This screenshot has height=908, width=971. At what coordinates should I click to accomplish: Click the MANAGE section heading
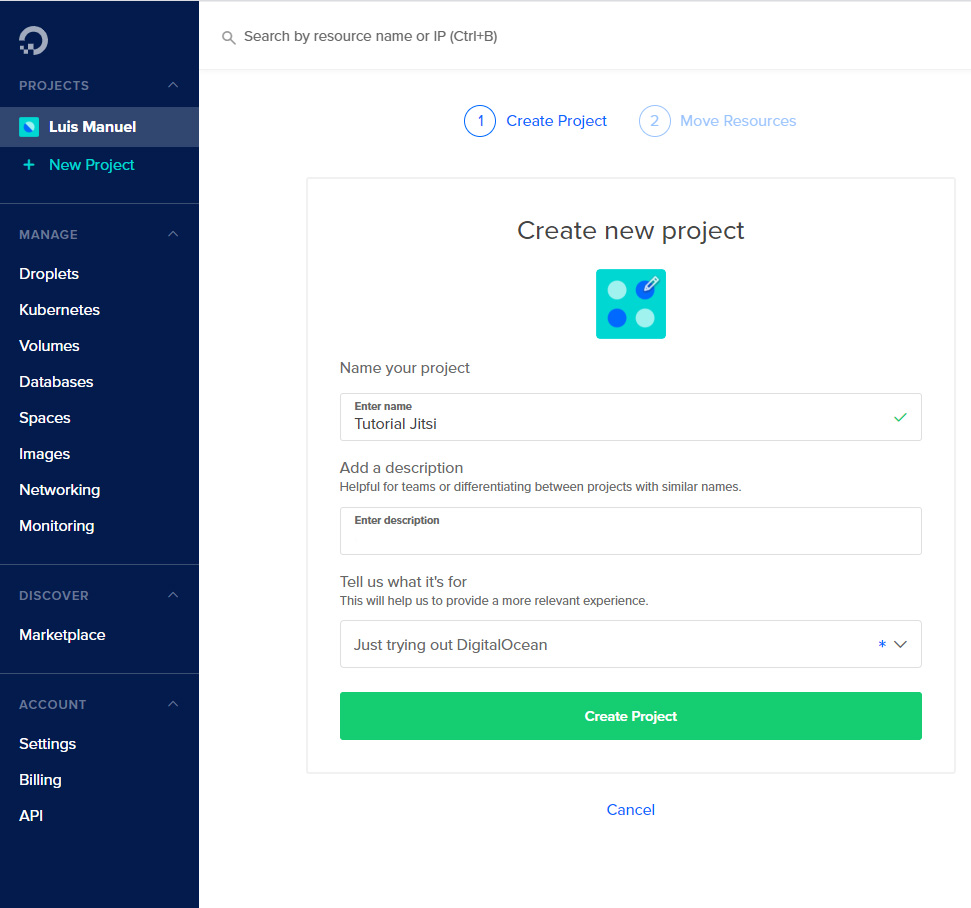[48, 235]
